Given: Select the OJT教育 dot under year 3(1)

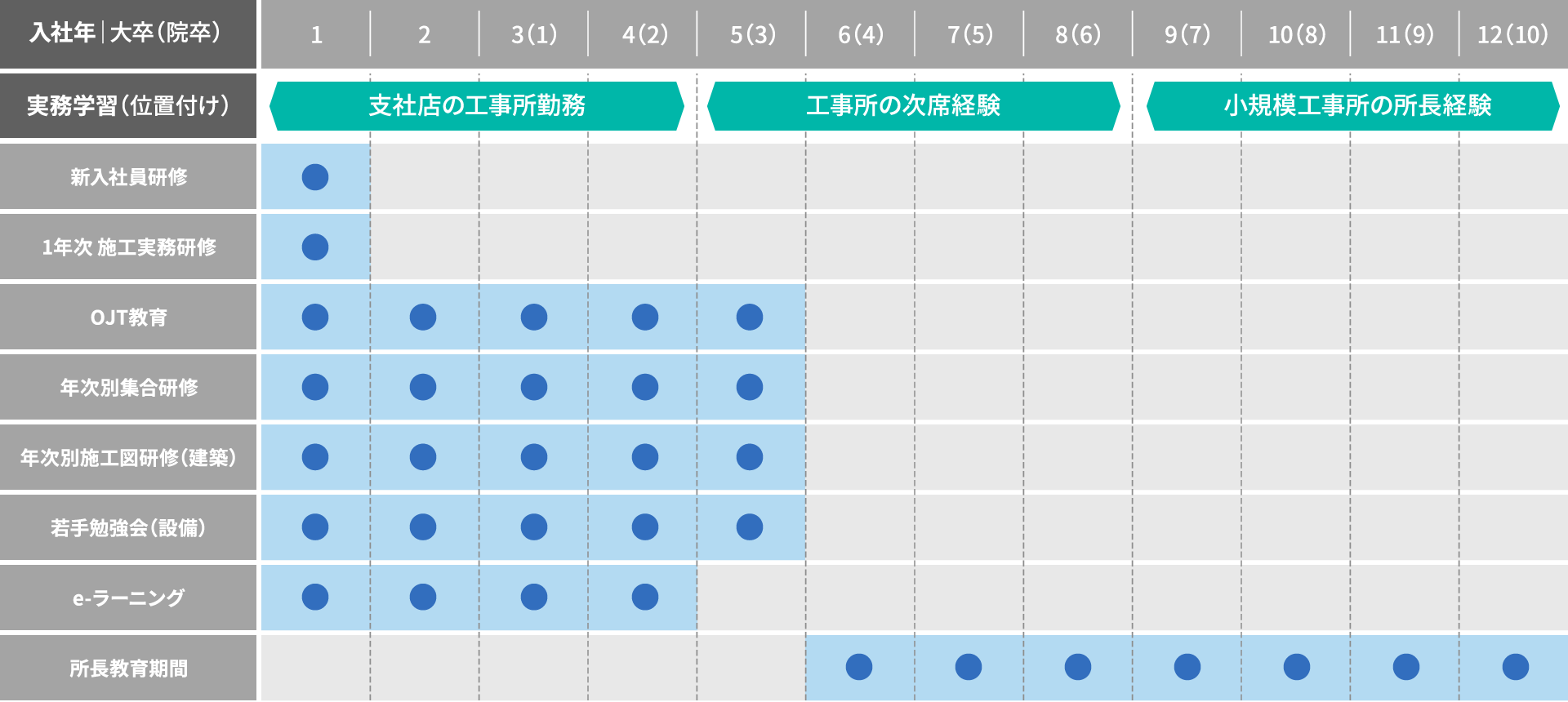Looking at the screenshot, I should pyautogui.click(x=534, y=318).
